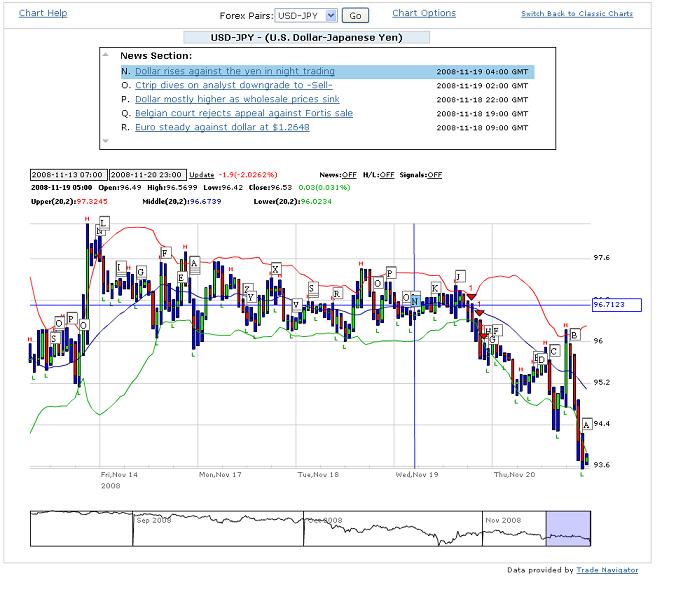
Task: Click the highlighted range in timeline navigator
Action: pos(568,527)
